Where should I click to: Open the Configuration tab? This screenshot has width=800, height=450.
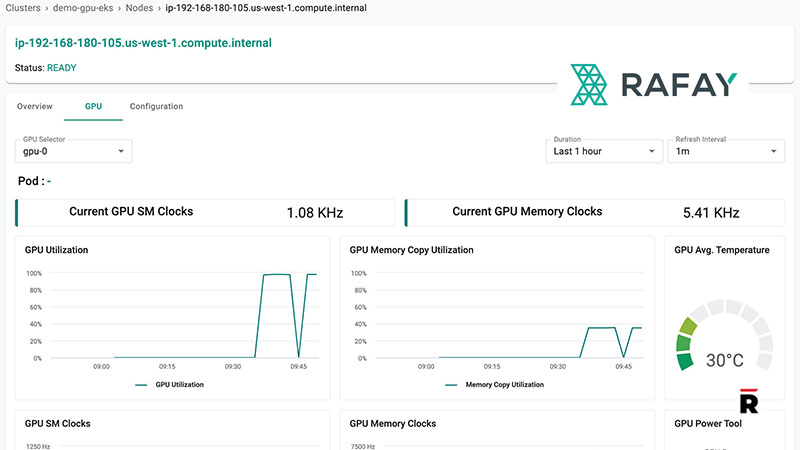tap(156, 106)
